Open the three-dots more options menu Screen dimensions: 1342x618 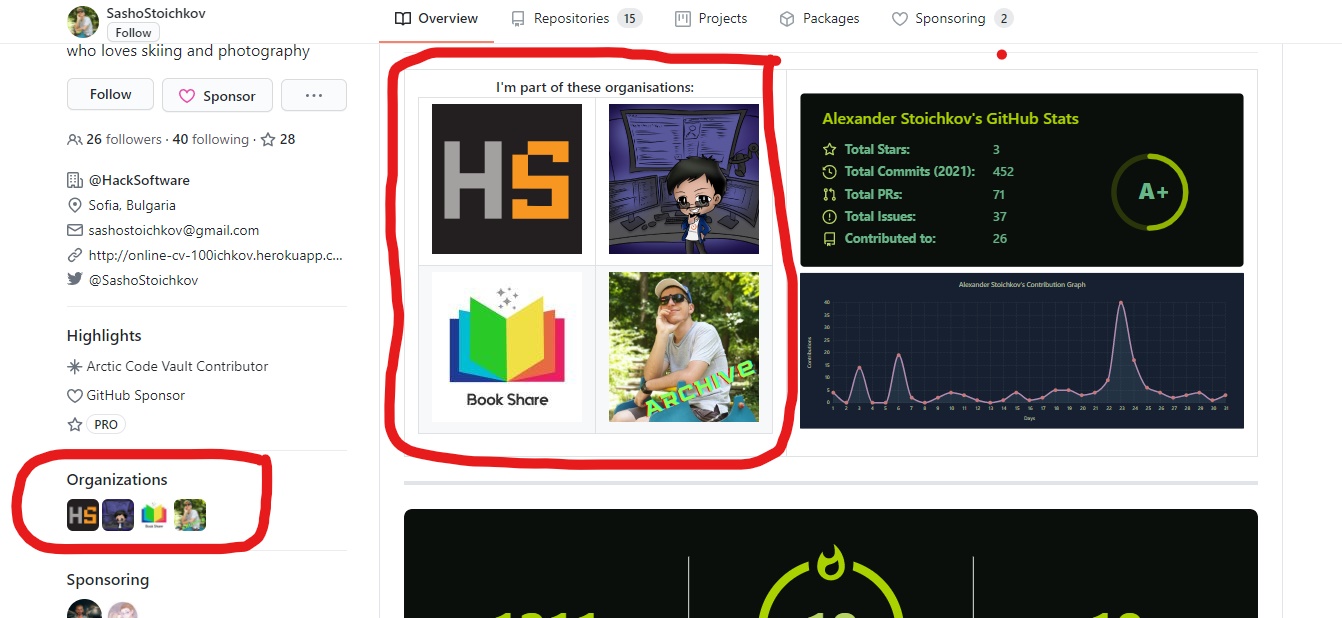click(314, 95)
